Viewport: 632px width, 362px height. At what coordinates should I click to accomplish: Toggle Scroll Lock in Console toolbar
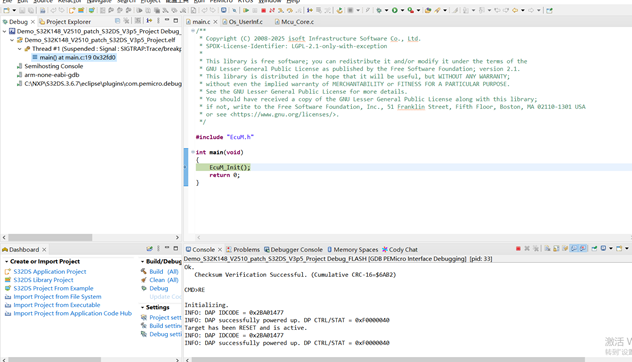tap(556, 249)
